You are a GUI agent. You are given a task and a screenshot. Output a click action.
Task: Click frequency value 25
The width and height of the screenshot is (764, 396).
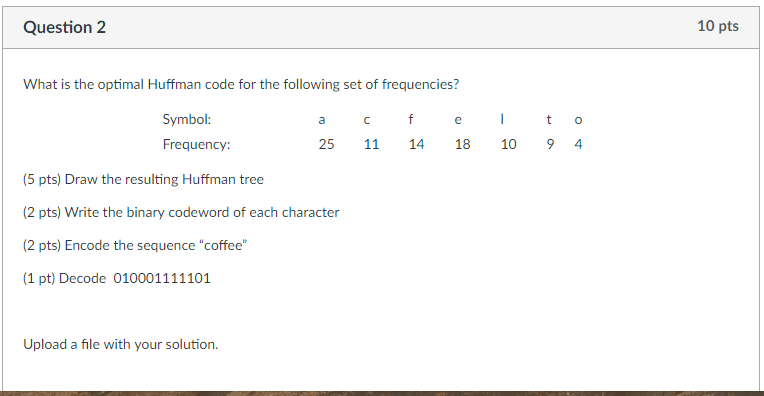tap(326, 144)
